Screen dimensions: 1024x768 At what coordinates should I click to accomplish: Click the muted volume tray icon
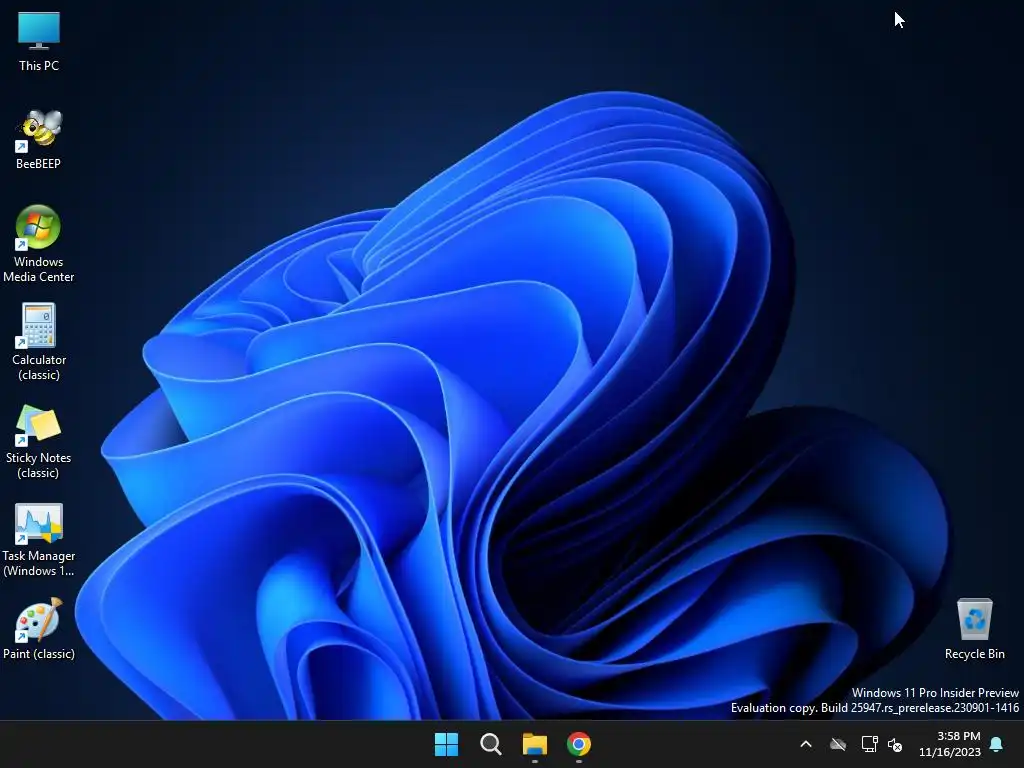pyautogui.click(x=895, y=744)
